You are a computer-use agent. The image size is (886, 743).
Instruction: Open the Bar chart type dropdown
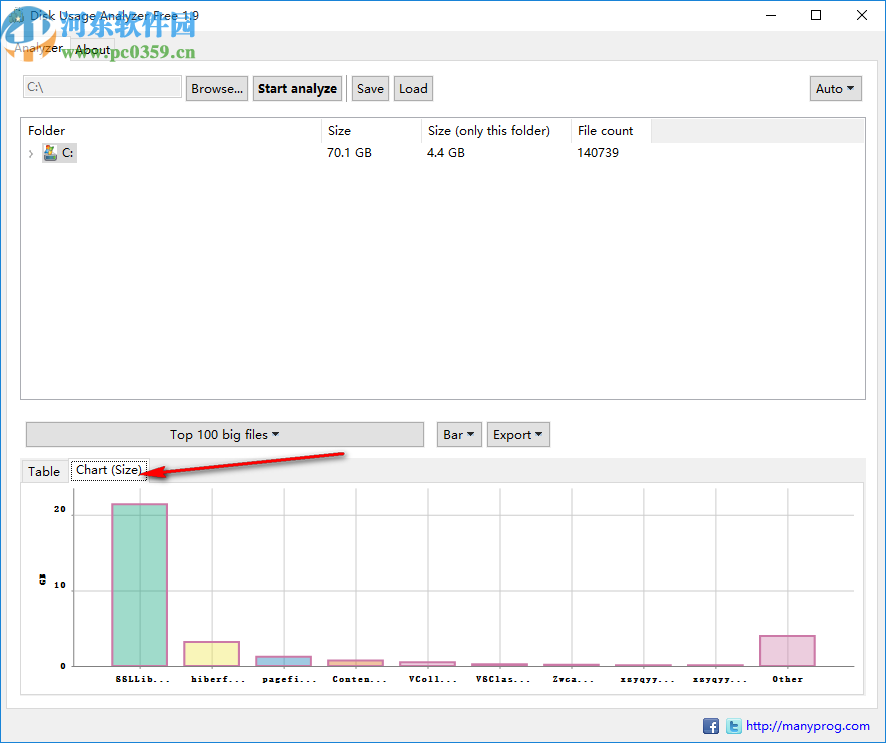(459, 434)
